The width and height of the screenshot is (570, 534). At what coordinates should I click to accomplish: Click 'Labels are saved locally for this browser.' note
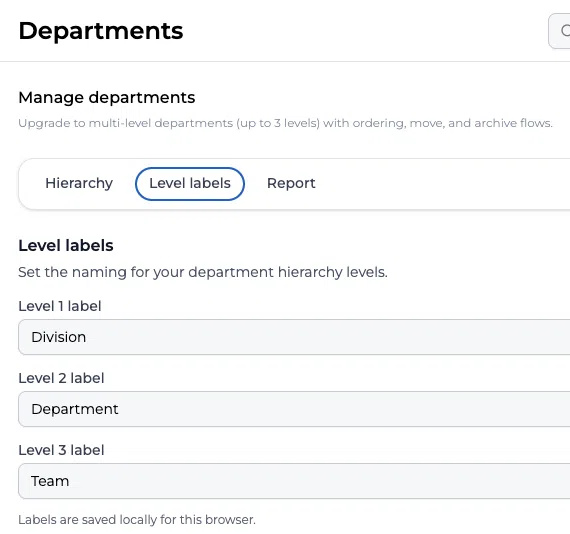(137, 520)
